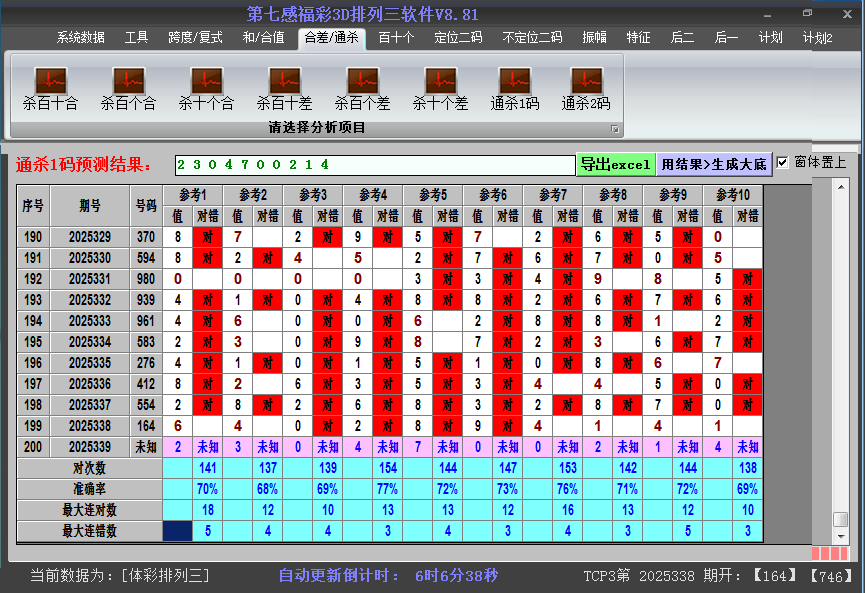The height and width of the screenshot is (593, 865).
Task: Select the dark blue cell in 最大连错数 row
Action: (x=177, y=531)
